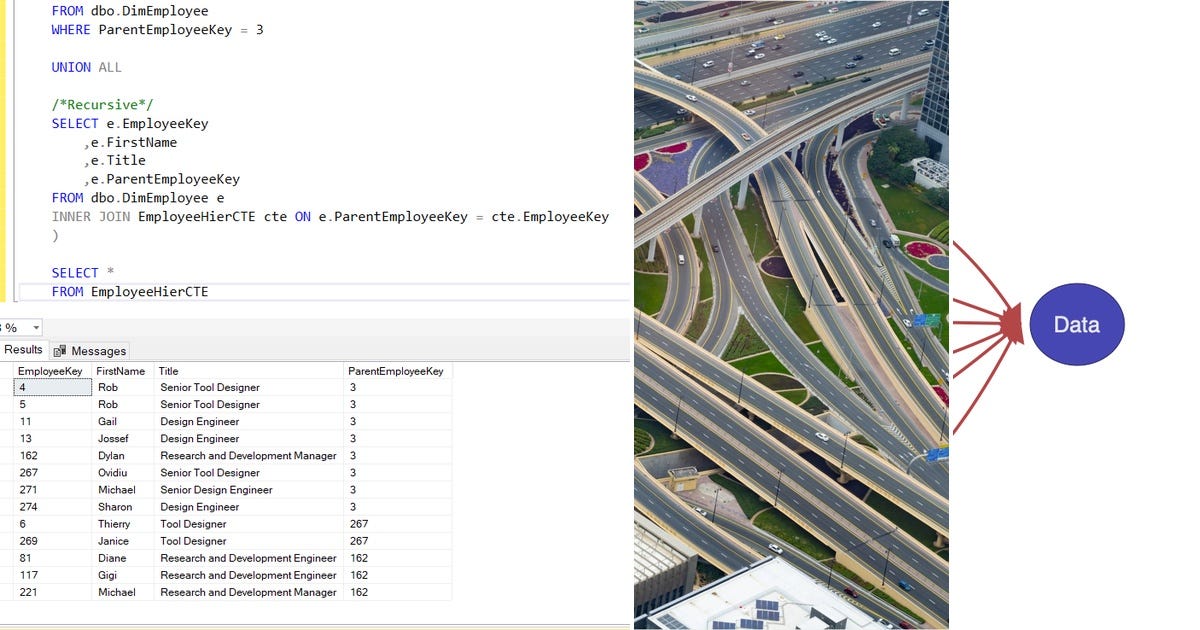Image resolution: width=1200 pixels, height=630 pixels.
Task: Click the cell showing Thierry
Action: pyautogui.click(x=113, y=523)
